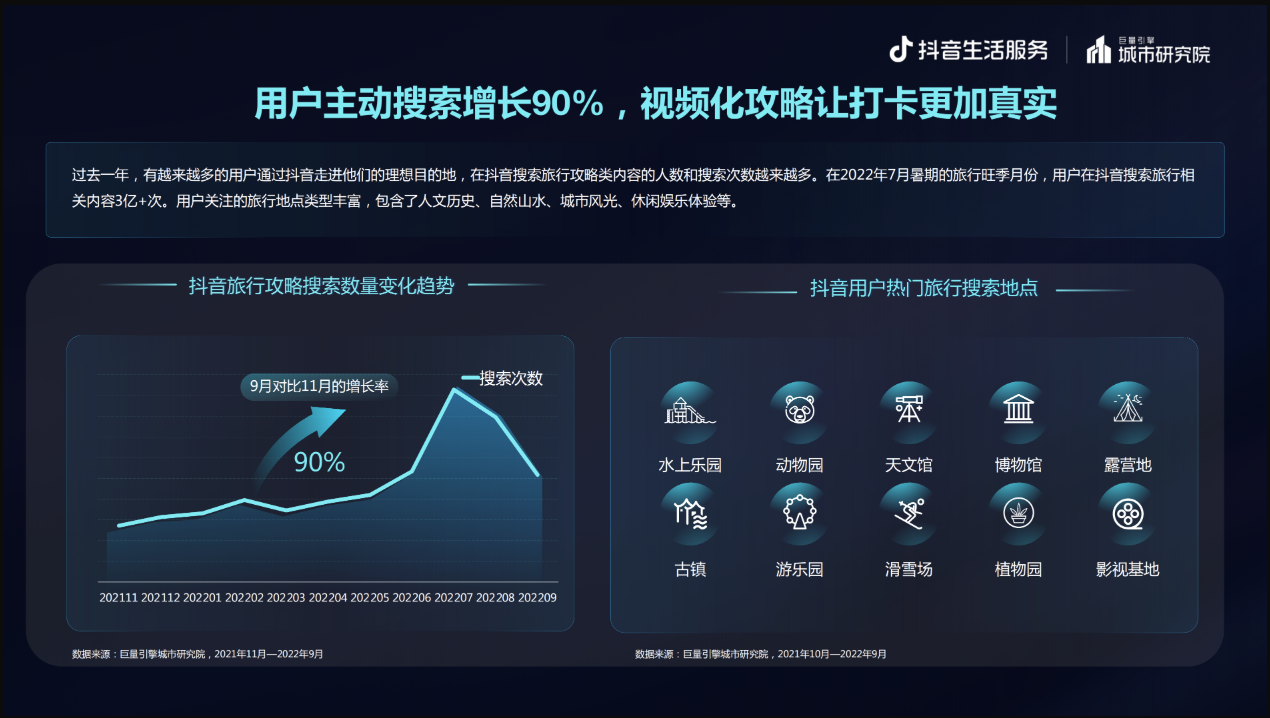Viewport: 1270px width, 718px height.
Task: Click the 城市研究院 brand text
Action: (1163, 54)
